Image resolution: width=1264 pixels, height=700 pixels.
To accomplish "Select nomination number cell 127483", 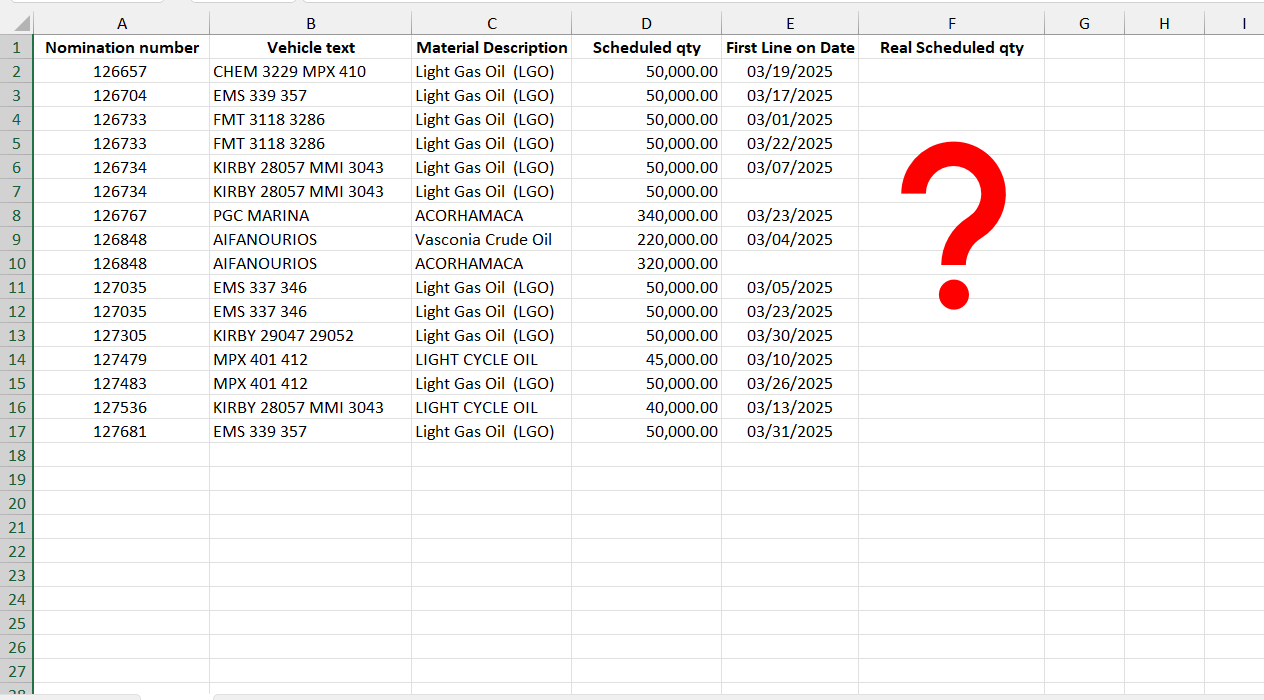I will [122, 383].
